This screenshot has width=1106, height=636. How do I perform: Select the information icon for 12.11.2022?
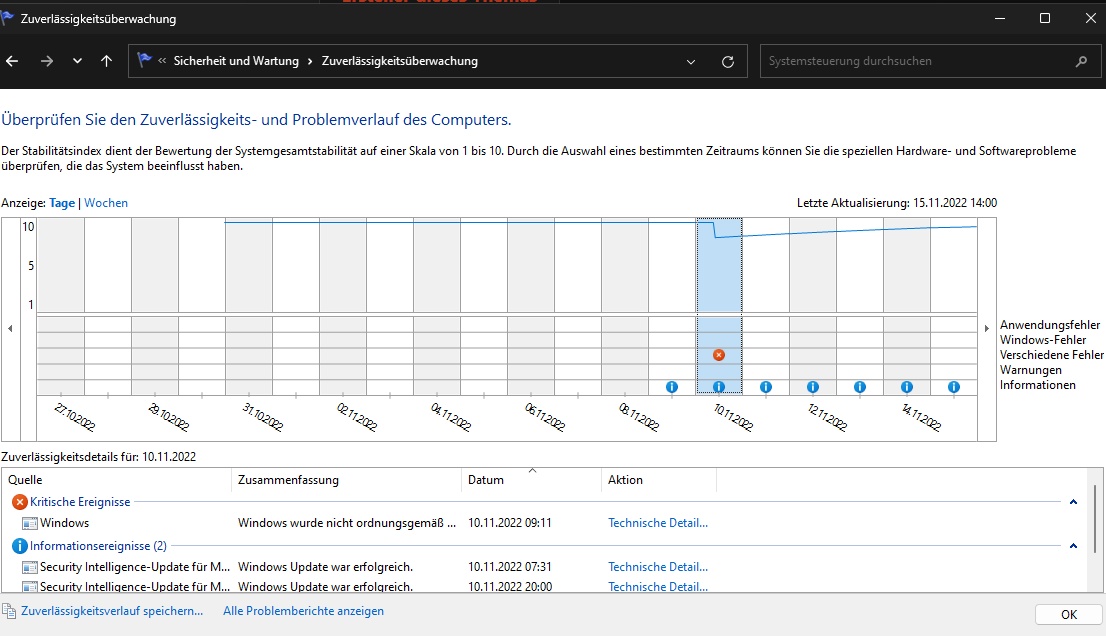click(x=813, y=387)
